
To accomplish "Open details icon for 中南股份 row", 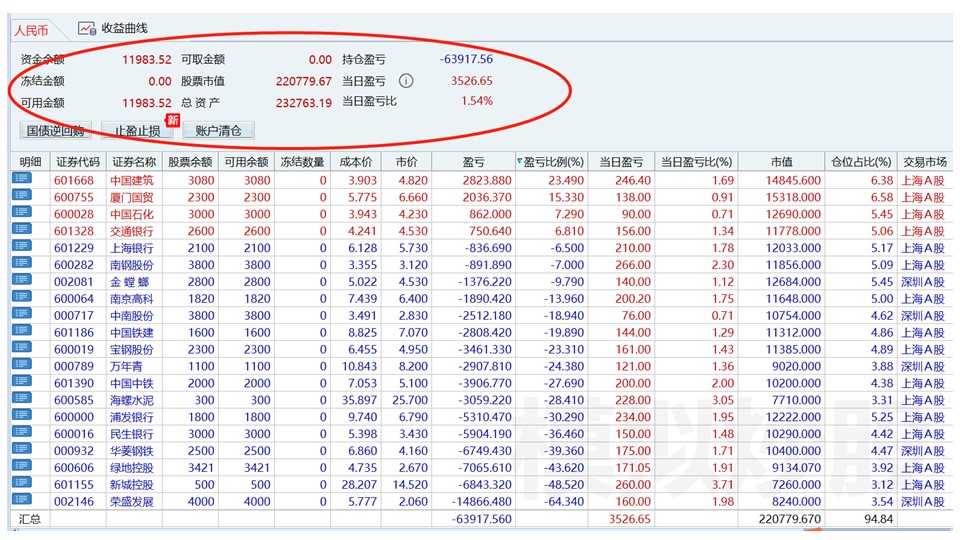I will [21, 313].
